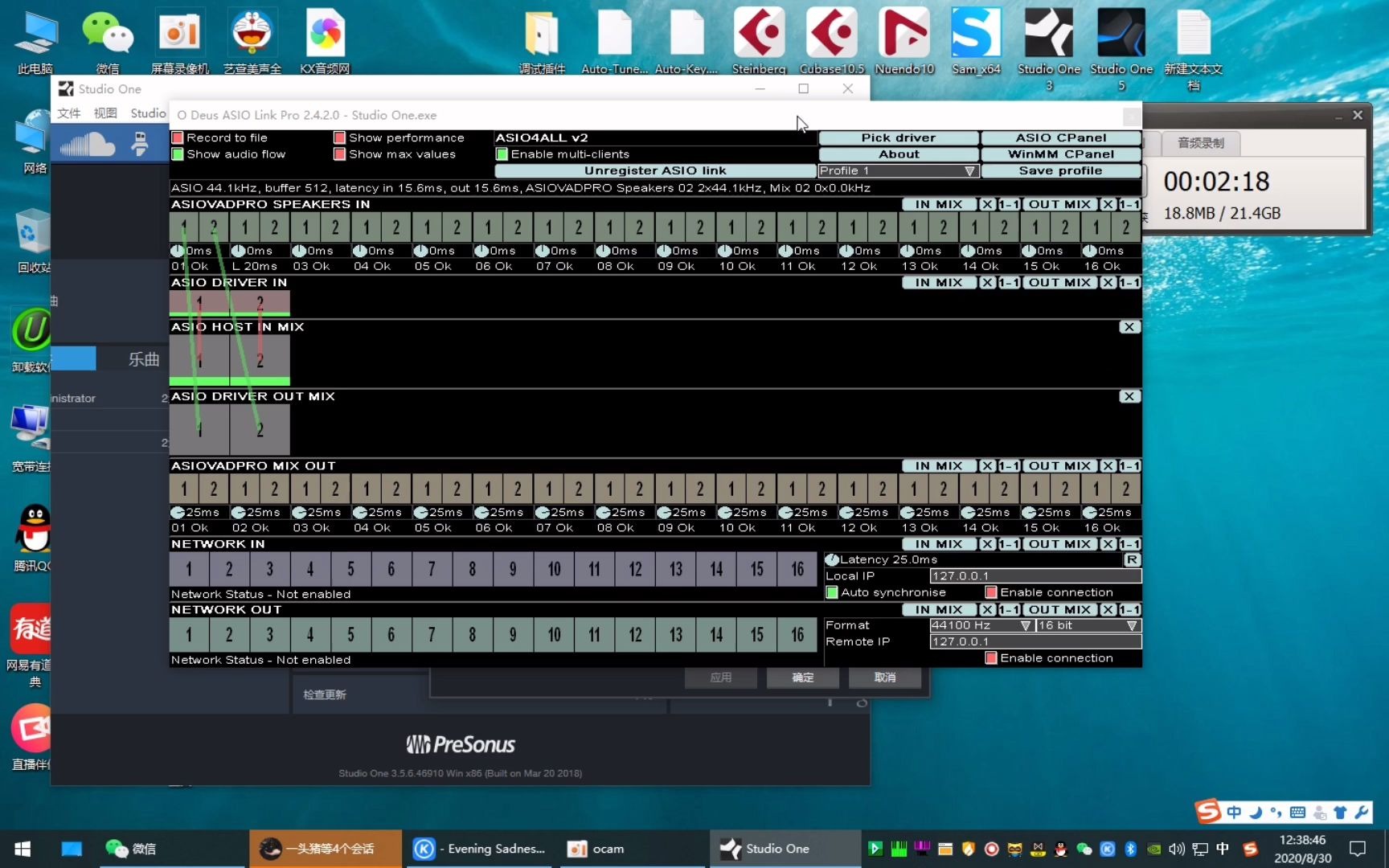Enable connection under Network Out
The image size is (1389, 868).
point(991,658)
